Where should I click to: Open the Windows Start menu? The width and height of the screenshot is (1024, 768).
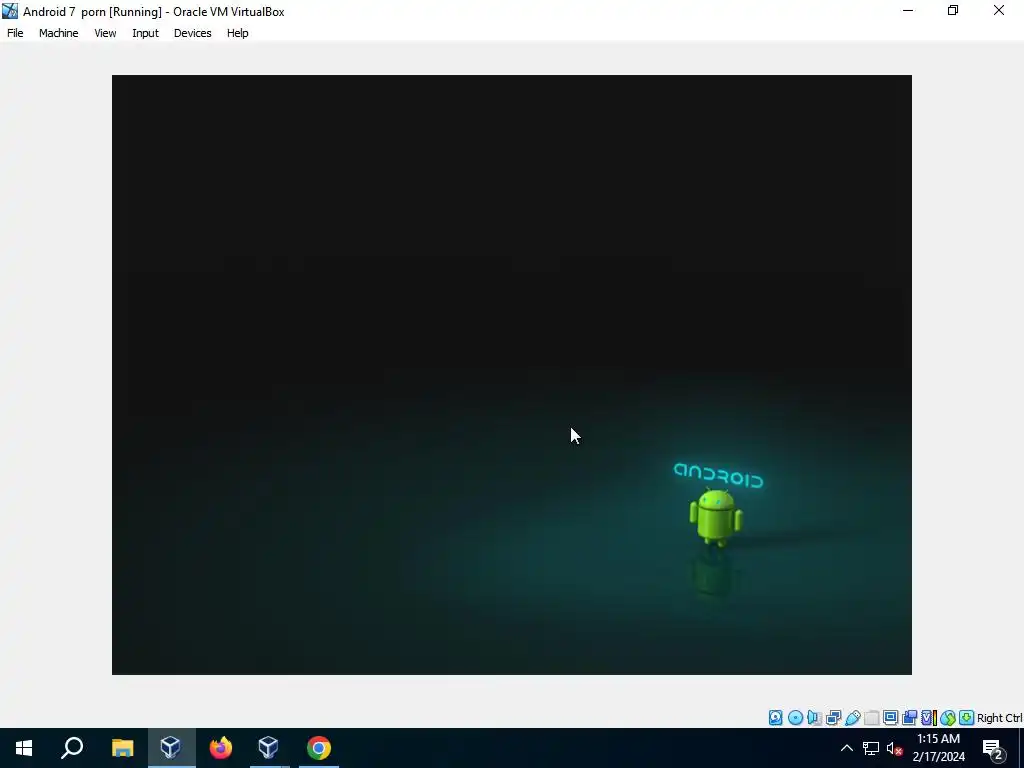(x=24, y=748)
